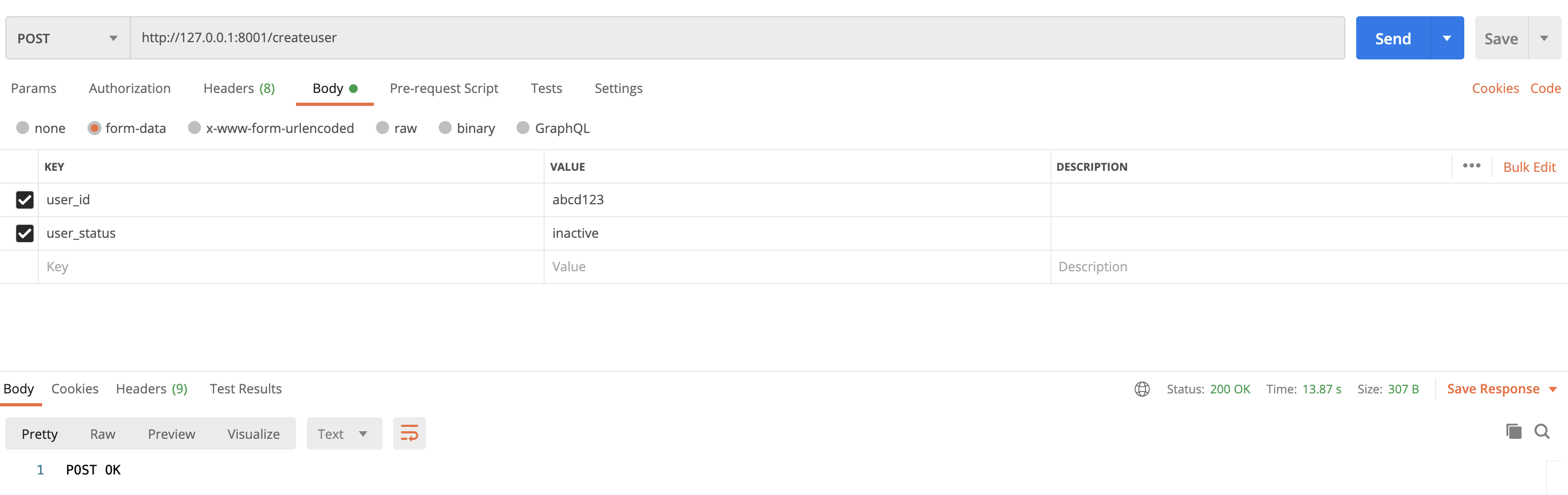
Task: Open the POST method dropdown
Action: pyautogui.click(x=67, y=38)
